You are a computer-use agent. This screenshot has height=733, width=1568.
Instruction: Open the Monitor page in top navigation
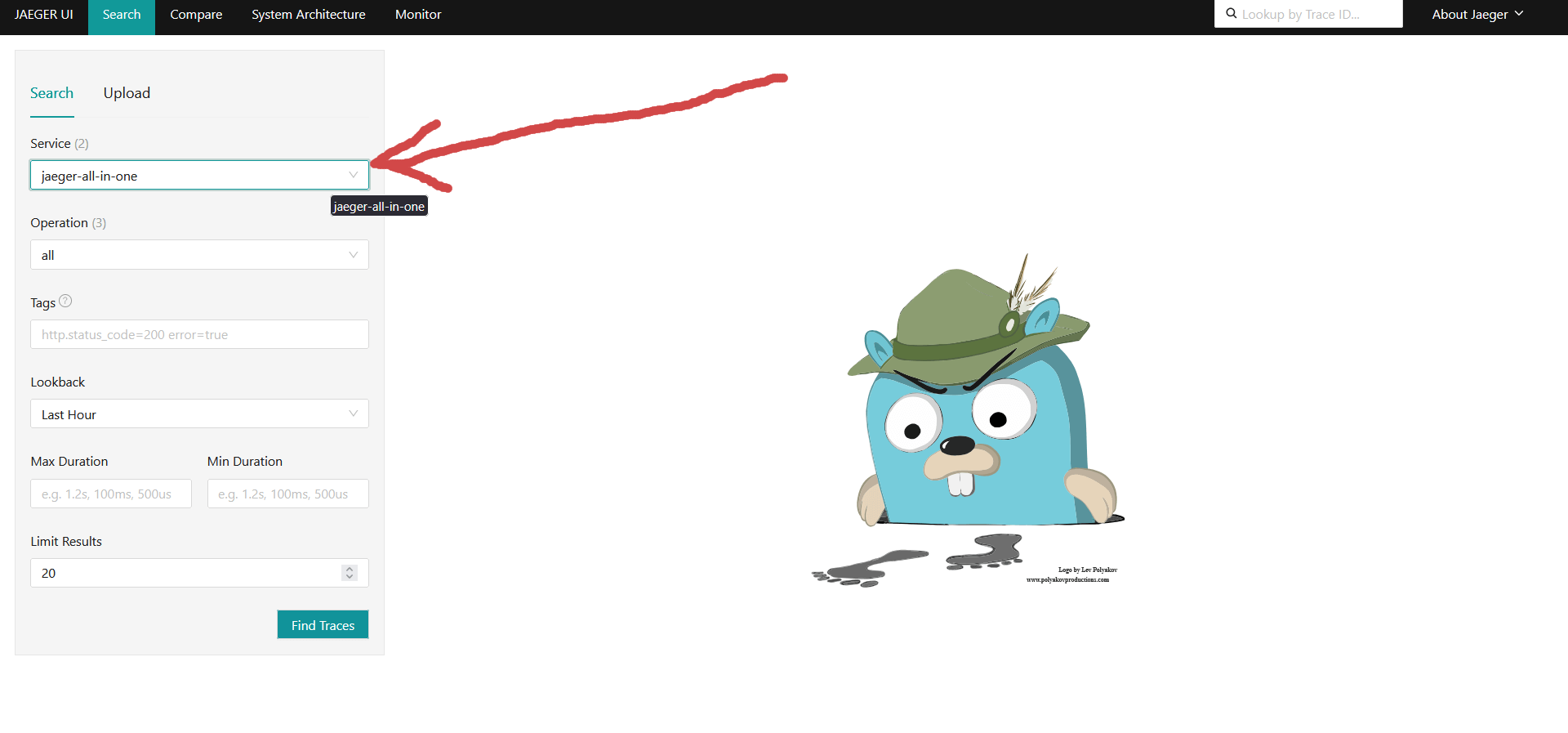418,15
